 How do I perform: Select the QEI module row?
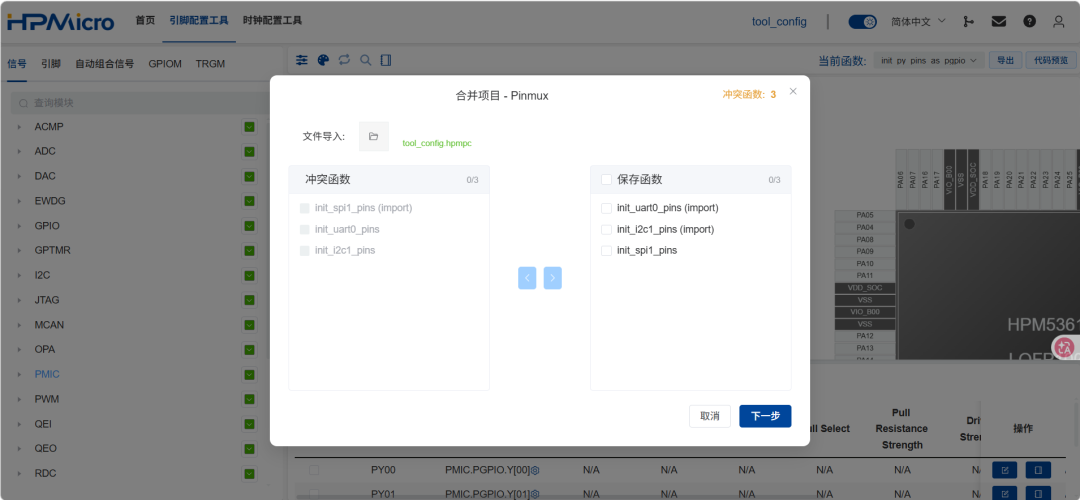pyautogui.click(x=135, y=424)
